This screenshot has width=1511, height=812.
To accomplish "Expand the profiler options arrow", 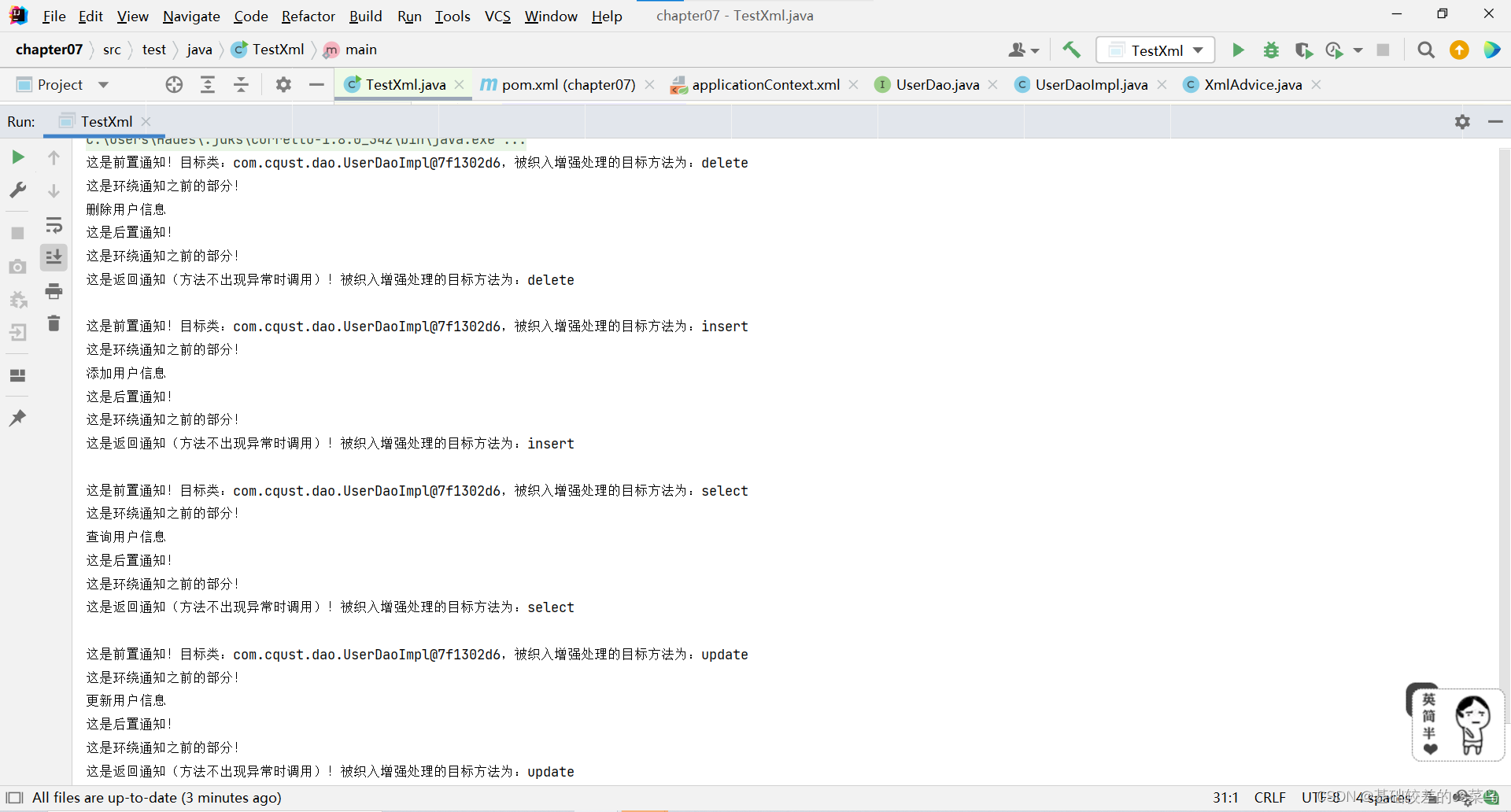I will pyautogui.click(x=1358, y=50).
